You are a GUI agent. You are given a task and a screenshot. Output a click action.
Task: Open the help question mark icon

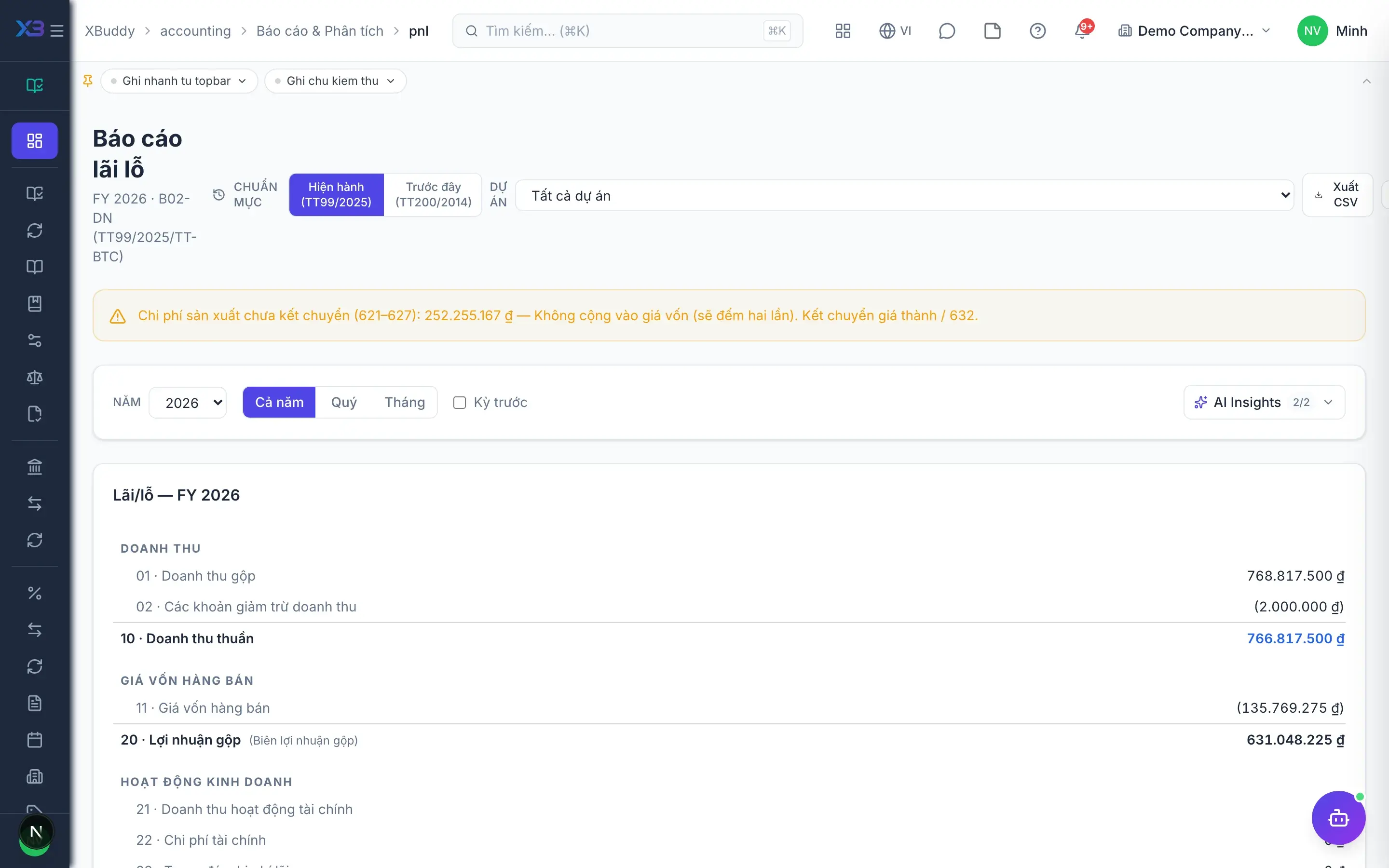coord(1038,31)
